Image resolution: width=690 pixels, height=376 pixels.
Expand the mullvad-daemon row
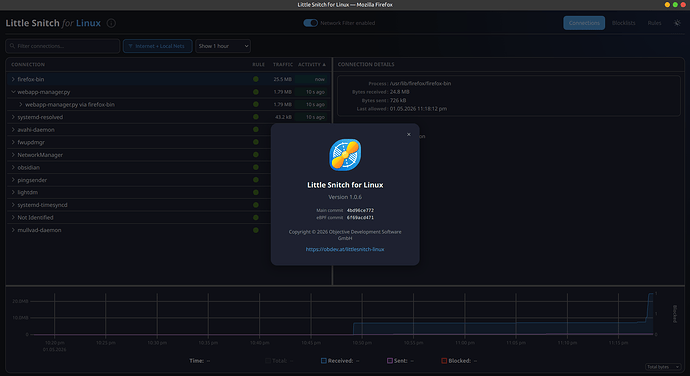click(13, 230)
